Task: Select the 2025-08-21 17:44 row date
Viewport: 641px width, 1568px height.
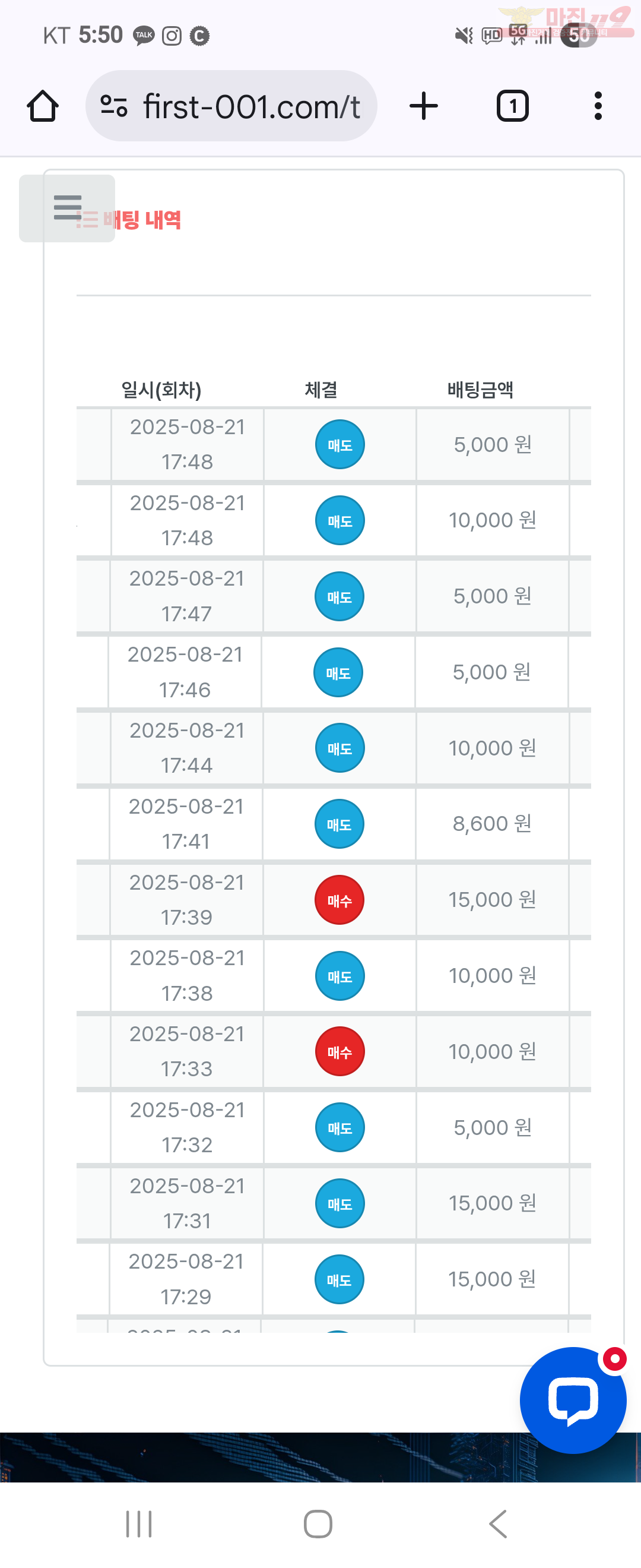Action: (187, 748)
